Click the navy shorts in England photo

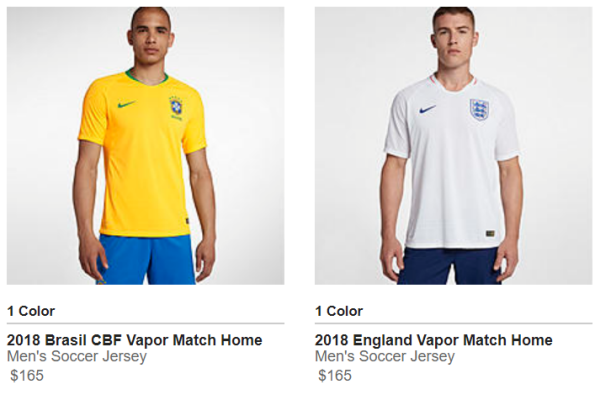(449, 266)
